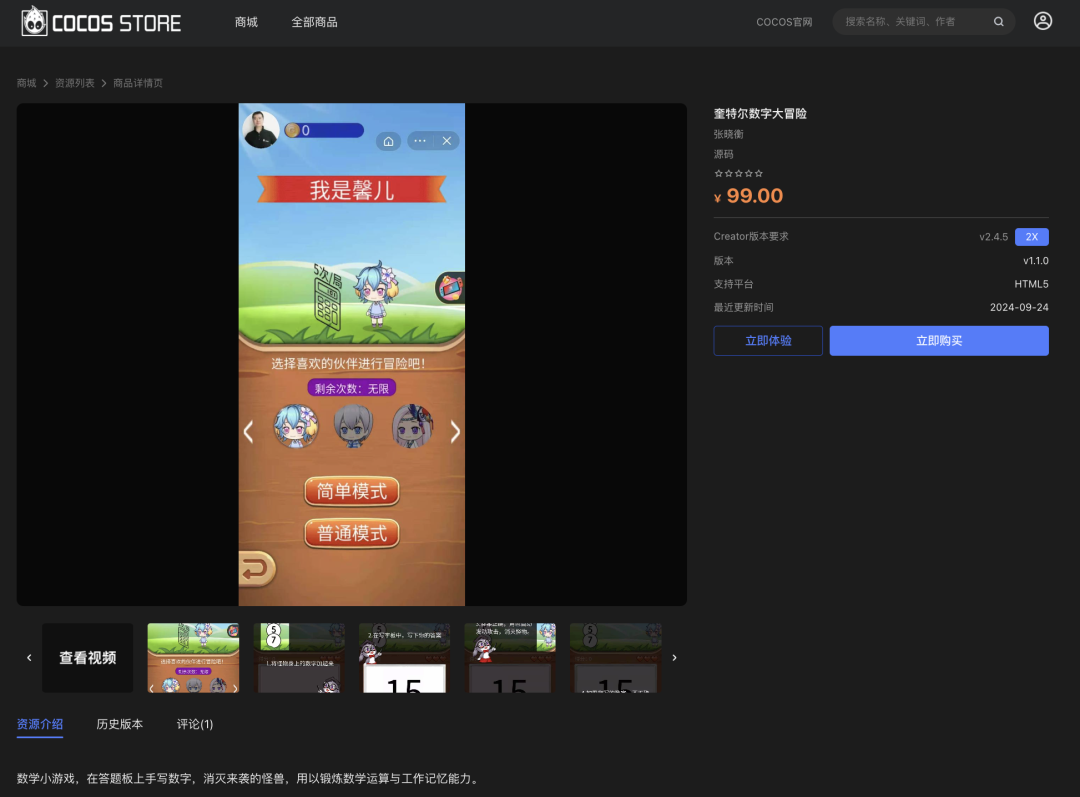This screenshot has height=797, width=1080.
Task: Click the 查看视频 video thumbnail
Action: 87,658
